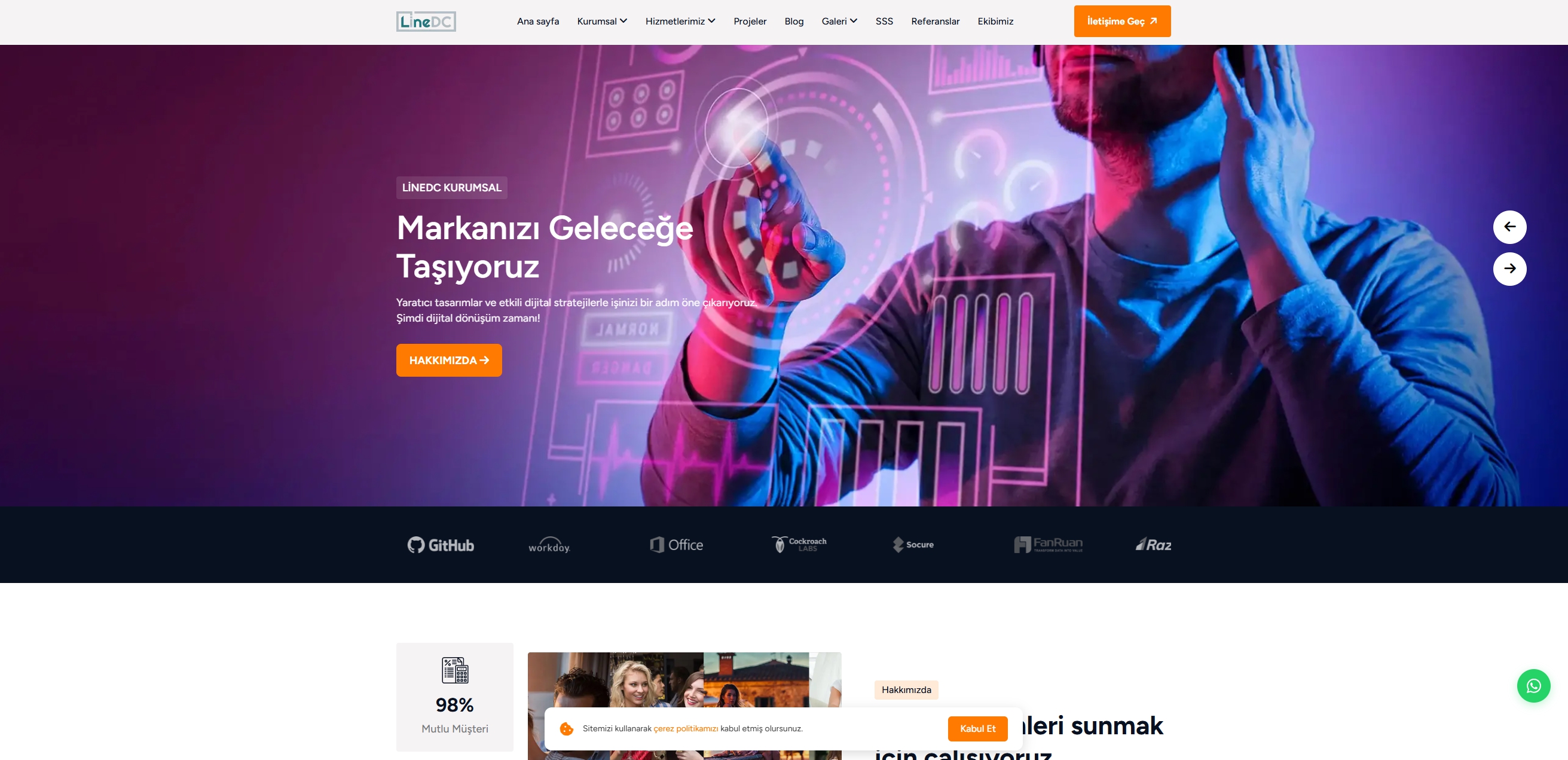This screenshot has width=1568, height=760.
Task: Open WhatsApp chat floating icon
Action: pos(1533,686)
